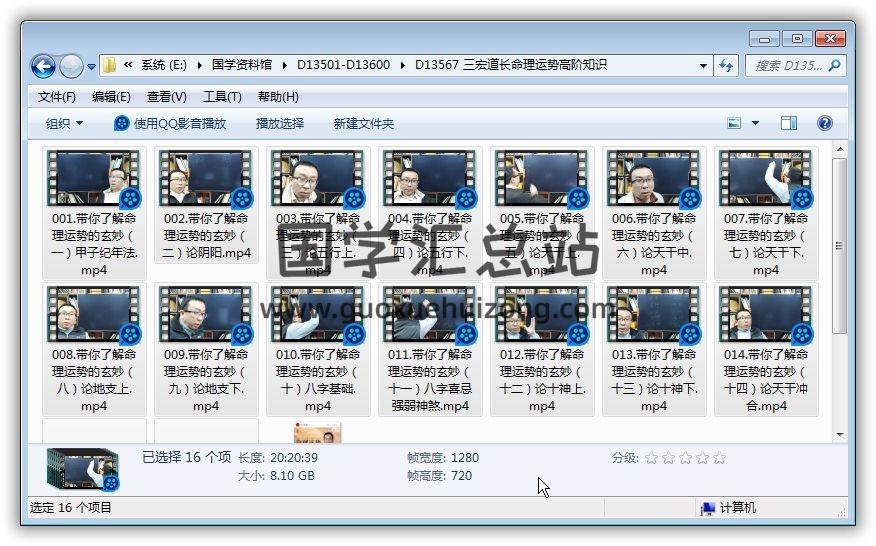Click the 播放选择 button
The width and height of the screenshot is (876, 546).
point(279,123)
